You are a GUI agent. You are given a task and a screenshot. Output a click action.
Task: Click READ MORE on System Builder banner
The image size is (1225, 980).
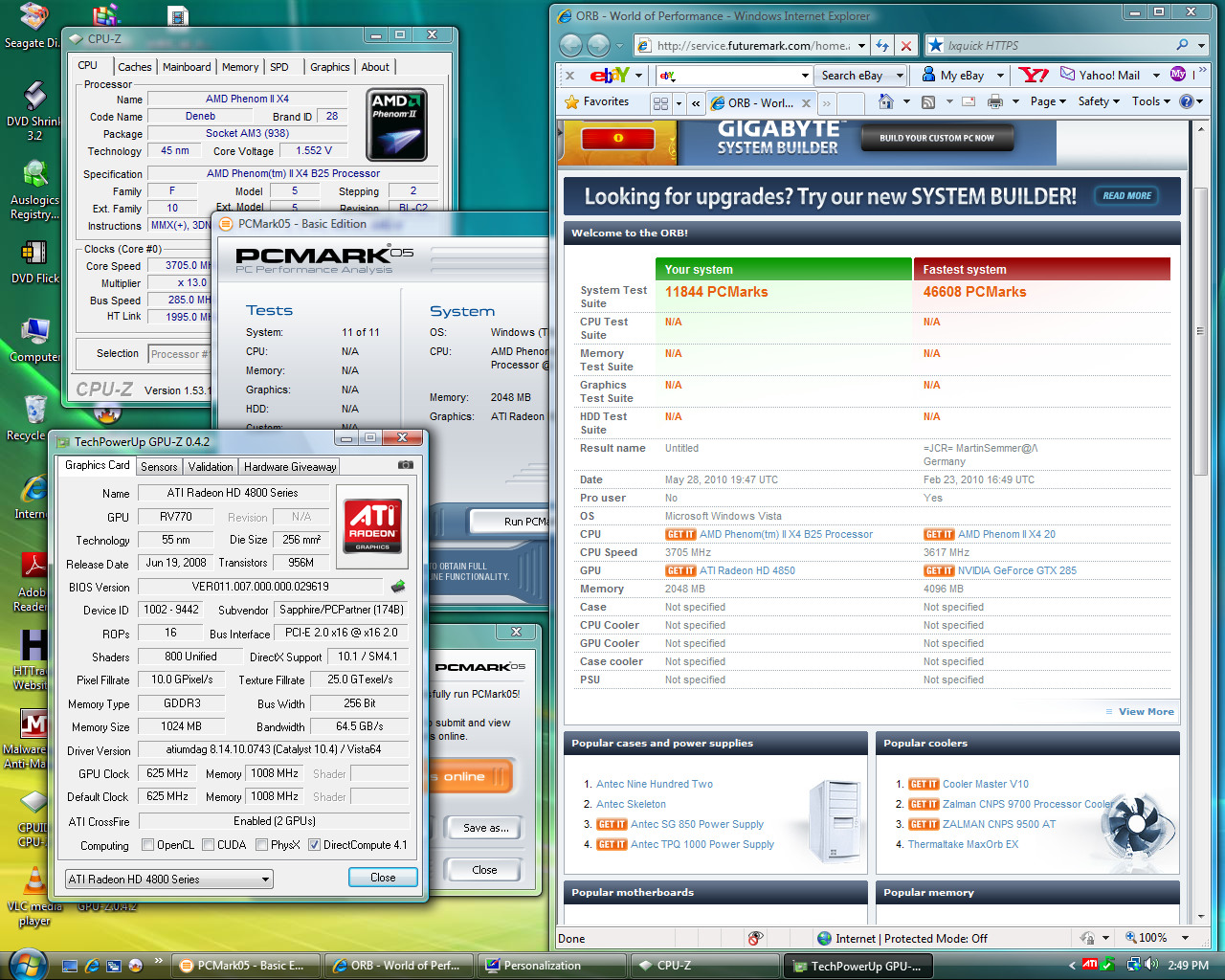[1126, 196]
